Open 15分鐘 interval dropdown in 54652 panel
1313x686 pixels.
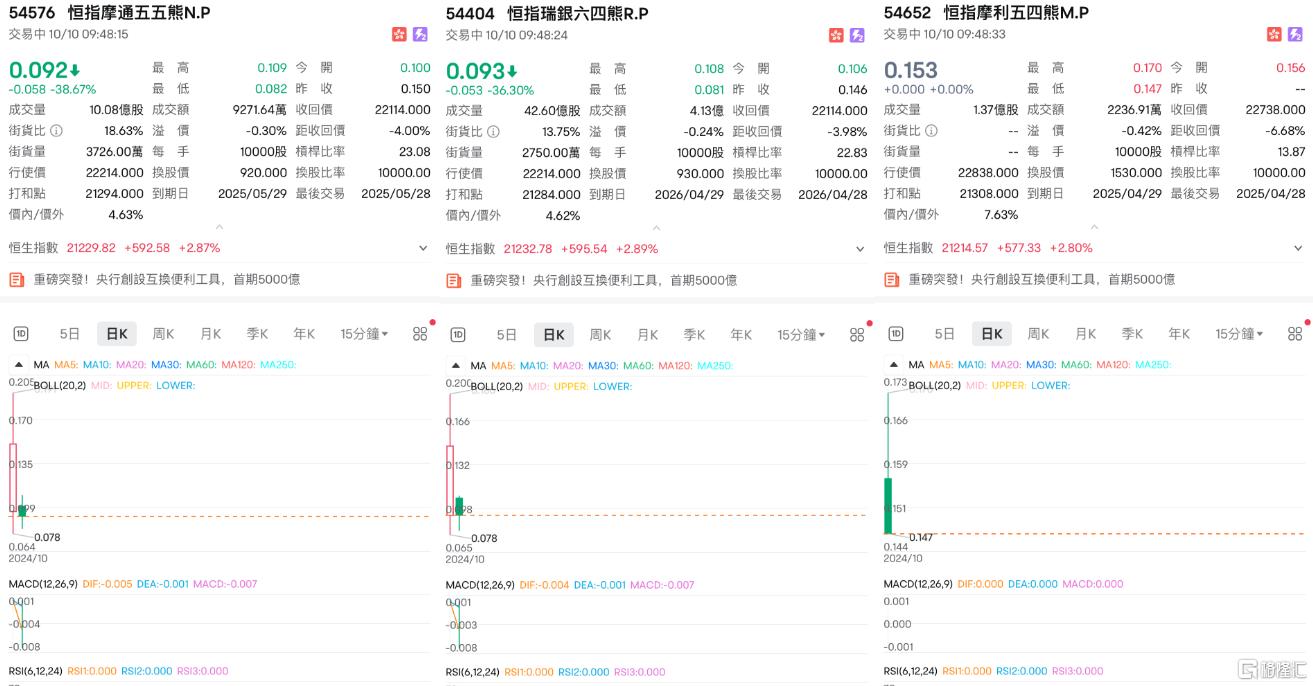tap(1239, 333)
